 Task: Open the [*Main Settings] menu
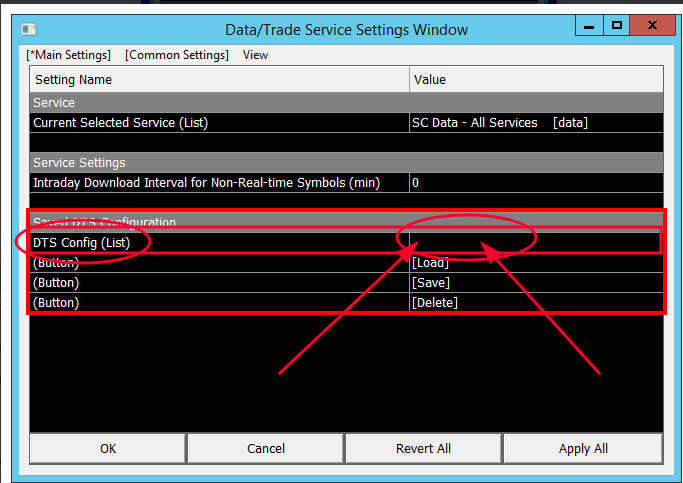point(68,55)
